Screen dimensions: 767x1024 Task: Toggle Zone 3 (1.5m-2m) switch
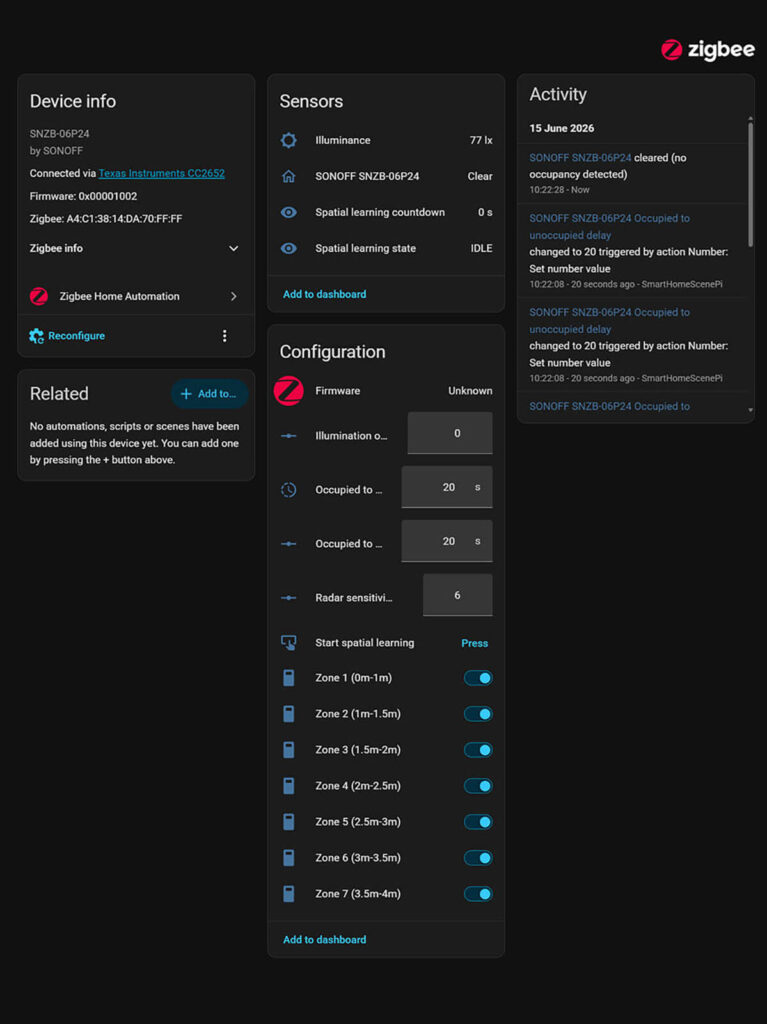pyautogui.click(x=478, y=750)
